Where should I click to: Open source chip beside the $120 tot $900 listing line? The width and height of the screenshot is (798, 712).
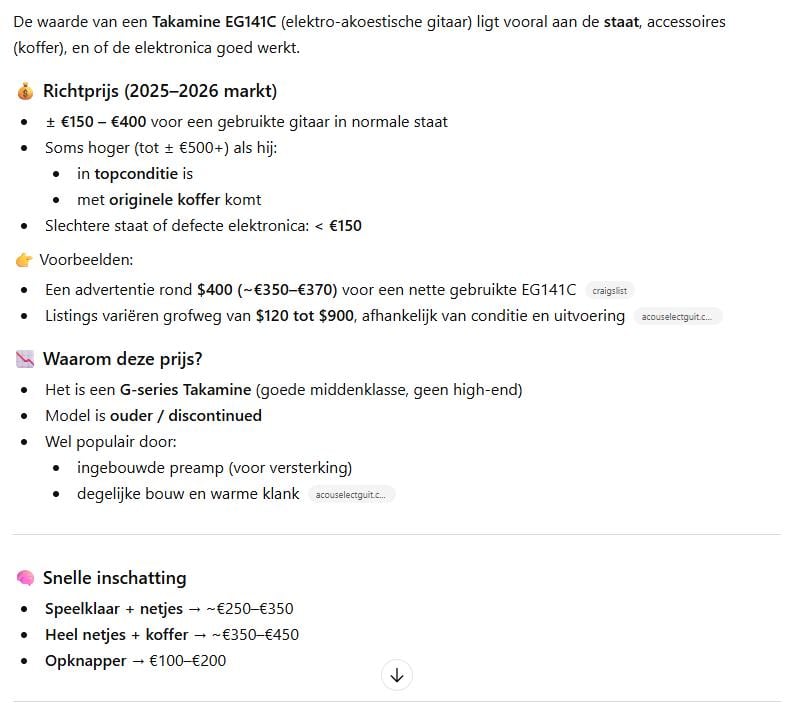click(678, 317)
